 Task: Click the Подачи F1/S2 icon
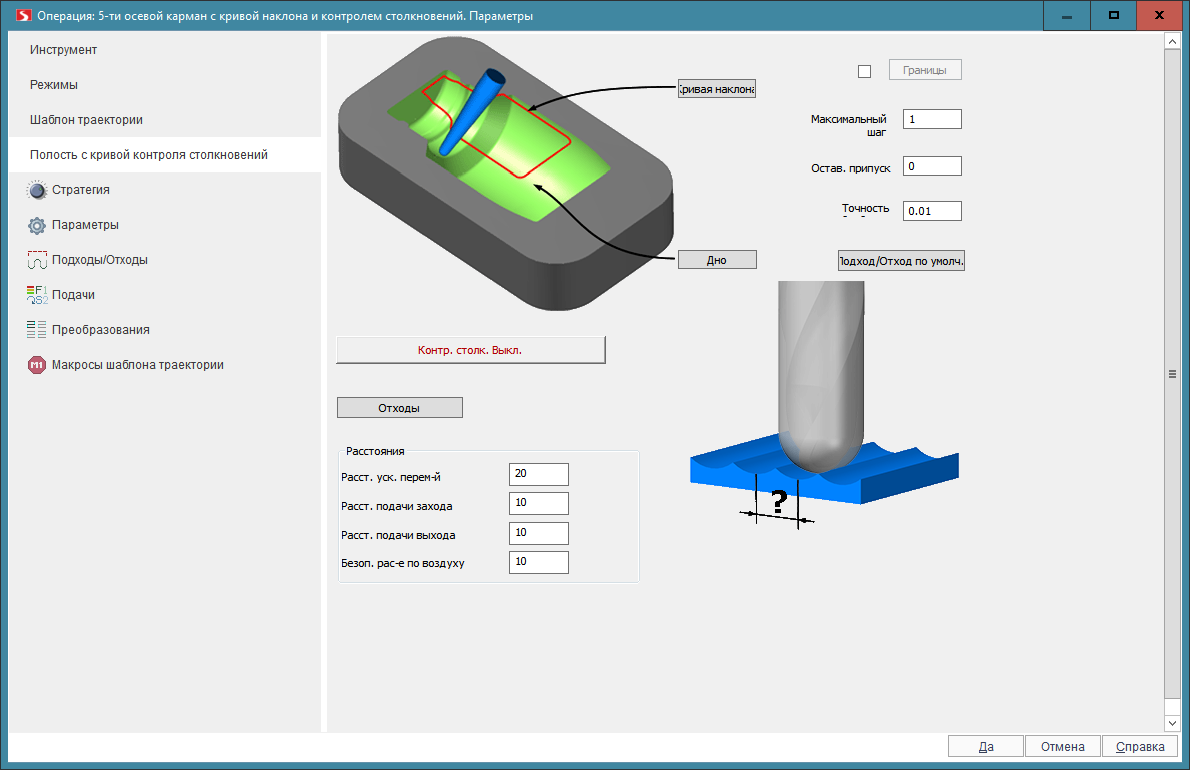(36, 295)
